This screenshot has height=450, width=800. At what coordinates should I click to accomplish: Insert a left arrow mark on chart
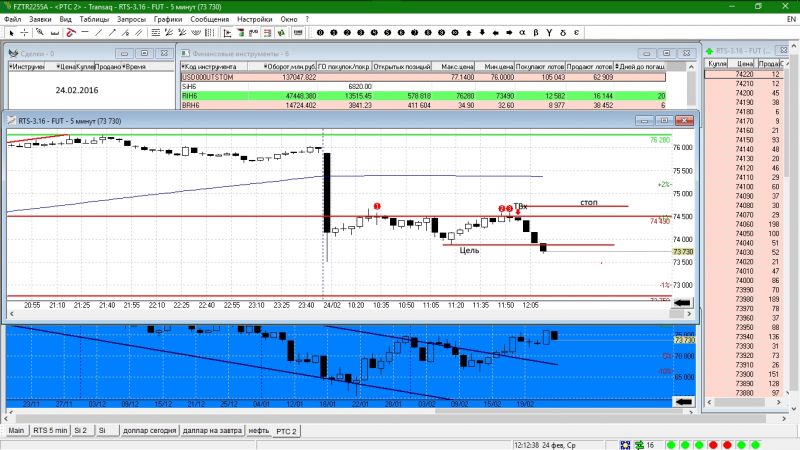click(x=495, y=33)
